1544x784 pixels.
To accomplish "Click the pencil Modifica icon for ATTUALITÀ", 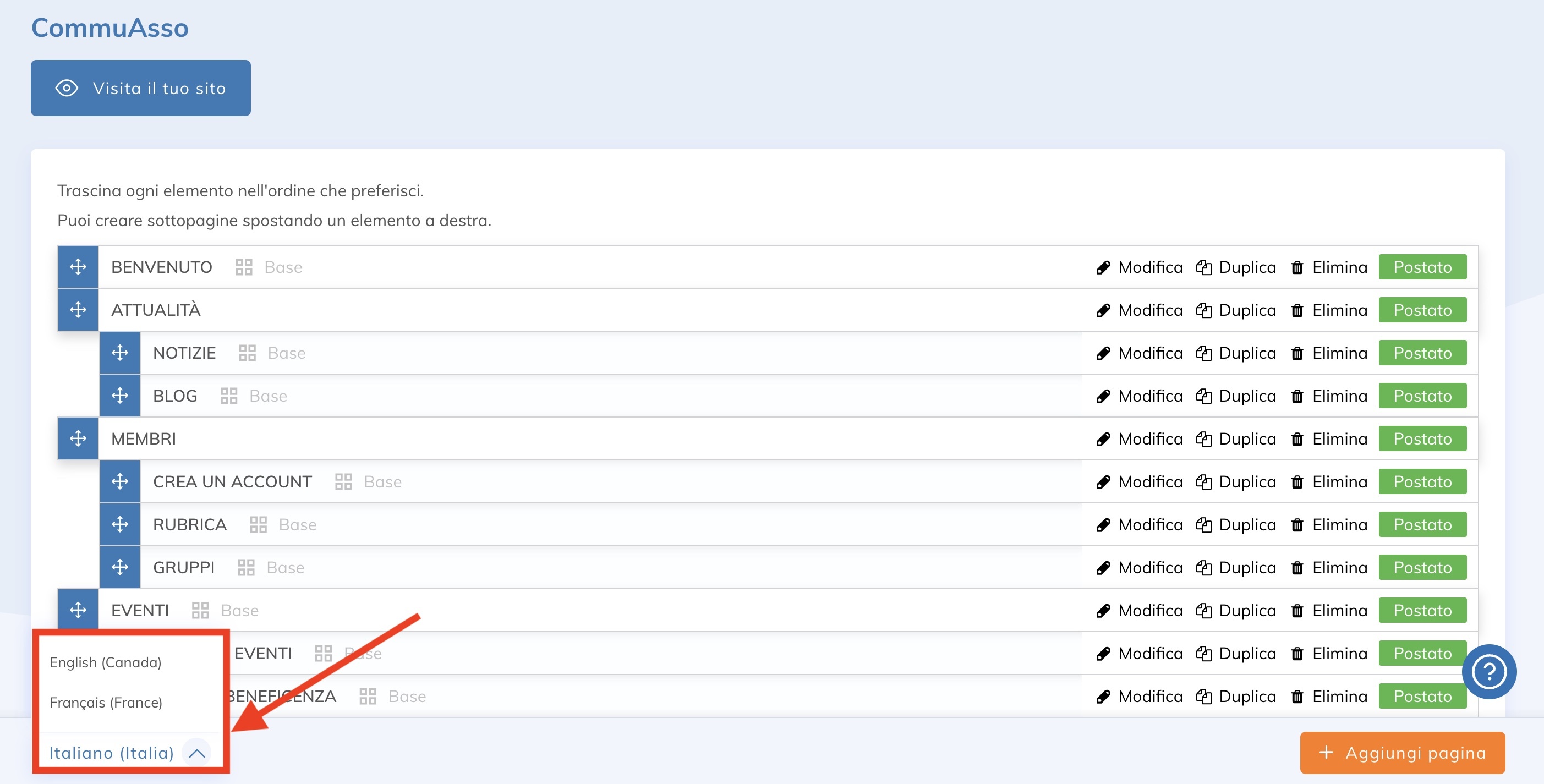I will 1103,310.
